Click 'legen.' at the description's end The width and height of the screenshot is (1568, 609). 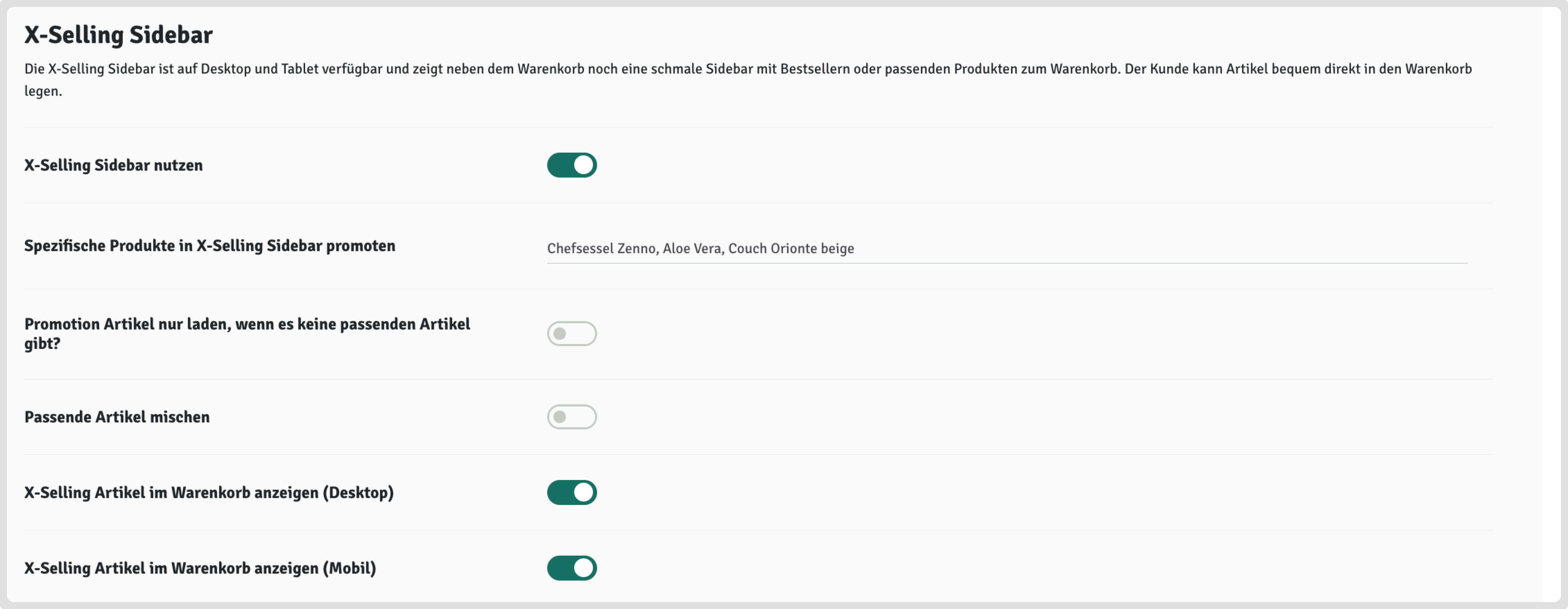click(43, 91)
